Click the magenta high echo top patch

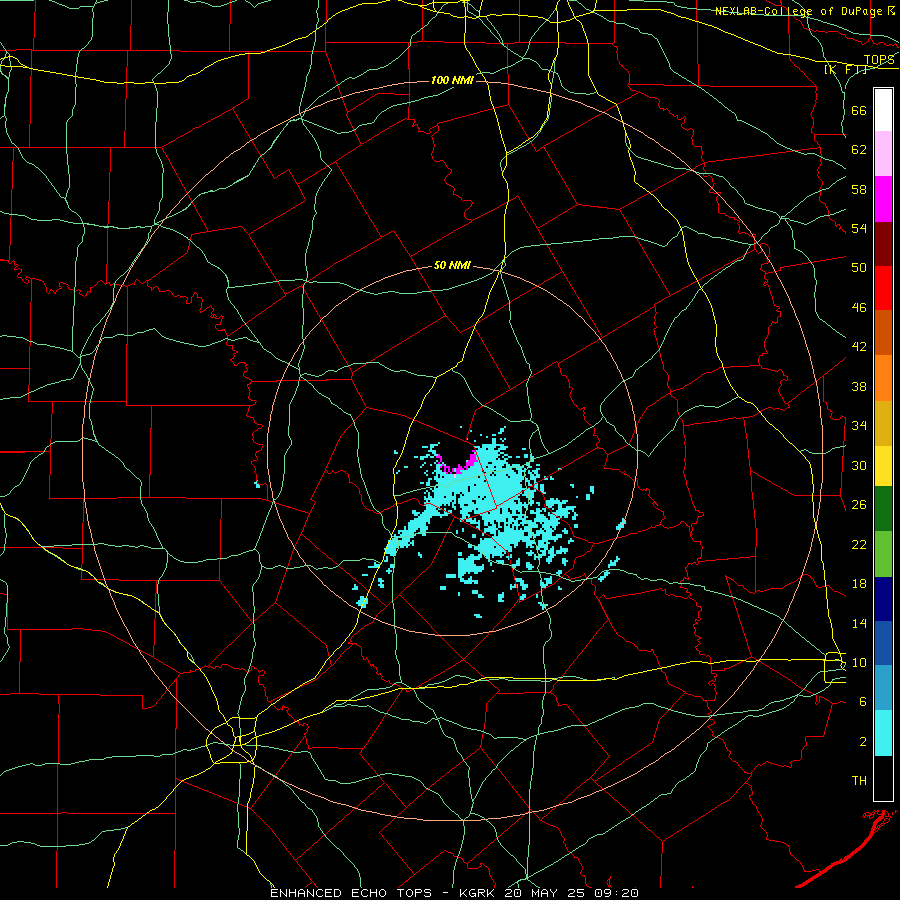(x=457, y=464)
